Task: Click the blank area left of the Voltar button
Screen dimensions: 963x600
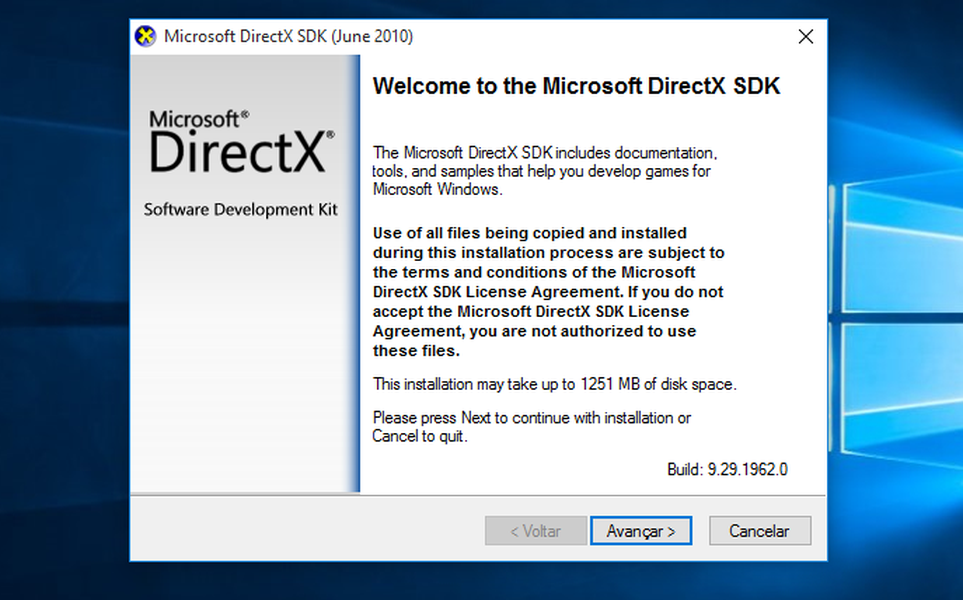Action: click(x=300, y=531)
